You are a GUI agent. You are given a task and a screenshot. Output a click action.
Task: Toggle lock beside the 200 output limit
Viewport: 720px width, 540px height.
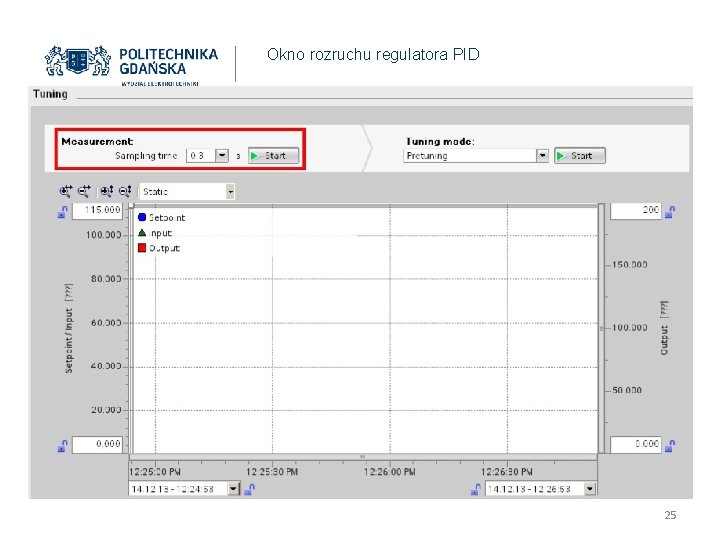pyautogui.click(x=670, y=212)
